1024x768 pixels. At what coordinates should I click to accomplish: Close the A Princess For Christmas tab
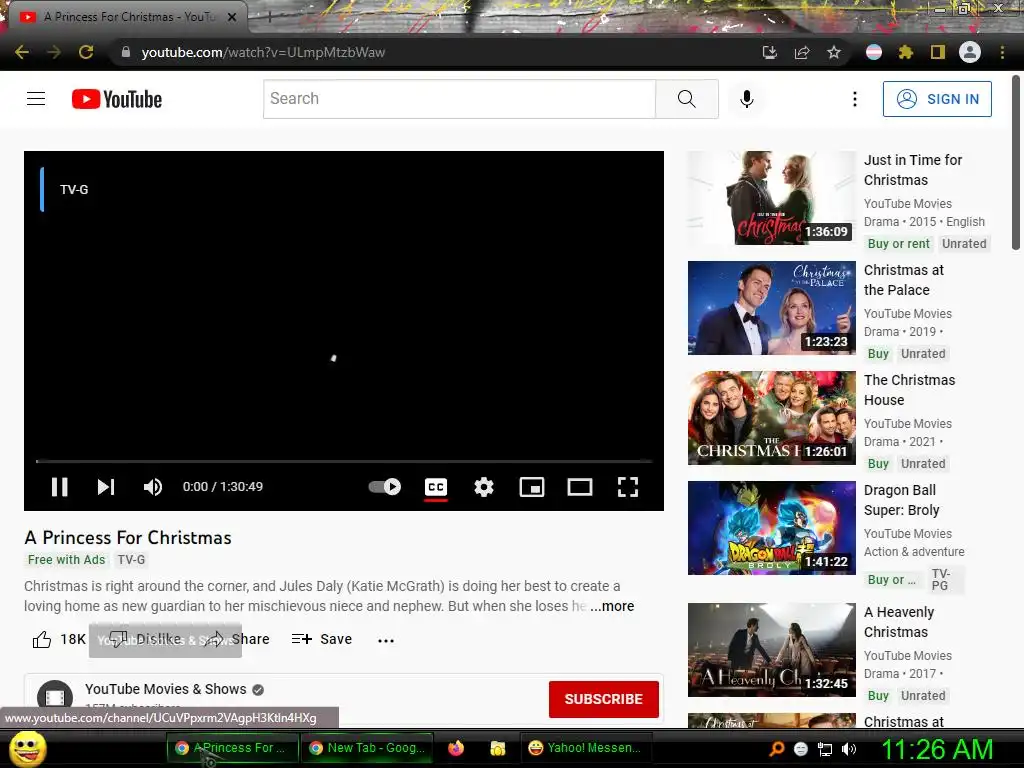232,17
